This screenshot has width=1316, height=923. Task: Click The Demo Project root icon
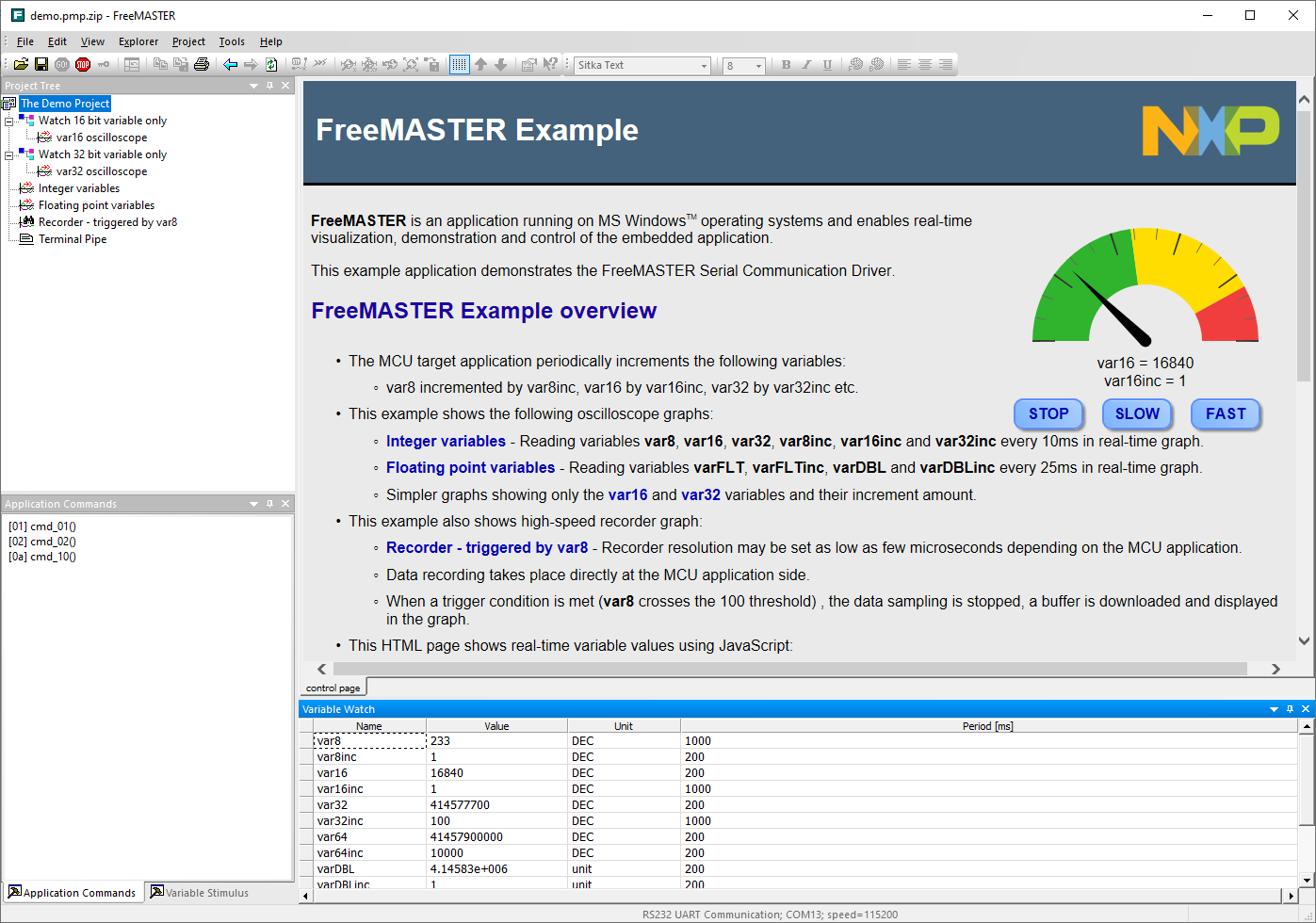[10, 104]
